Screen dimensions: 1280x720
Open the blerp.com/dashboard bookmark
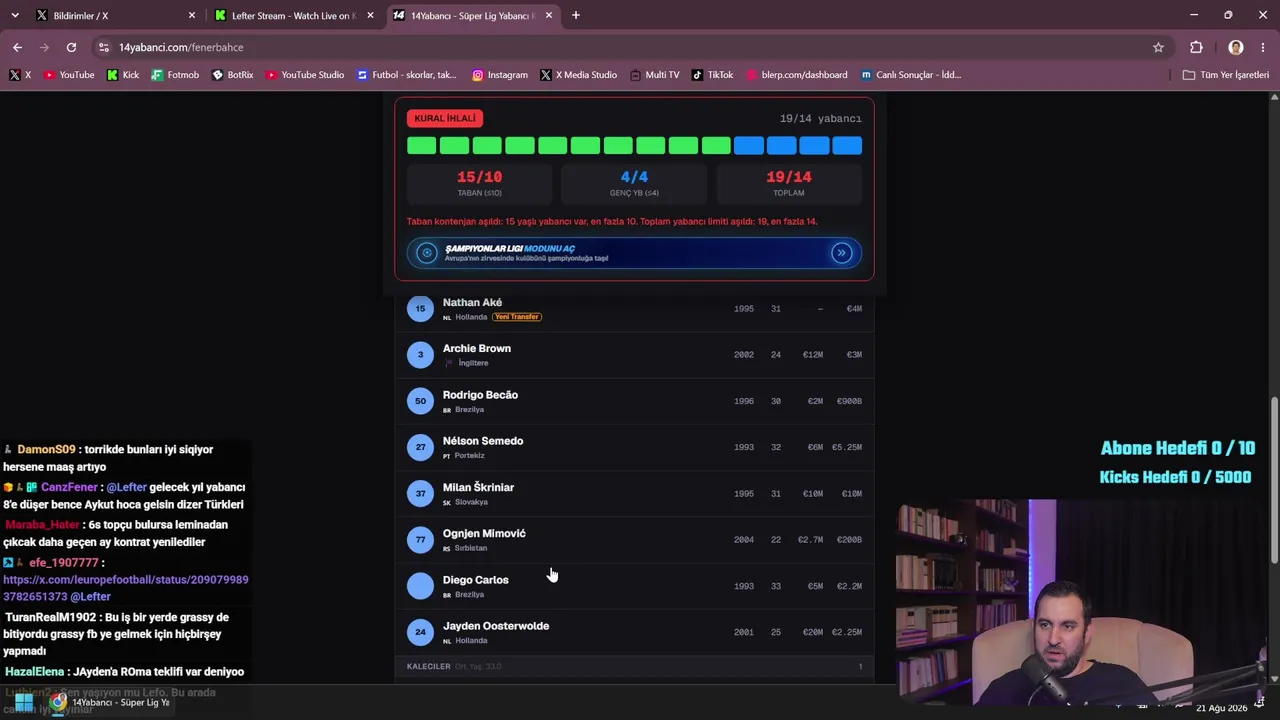click(797, 75)
